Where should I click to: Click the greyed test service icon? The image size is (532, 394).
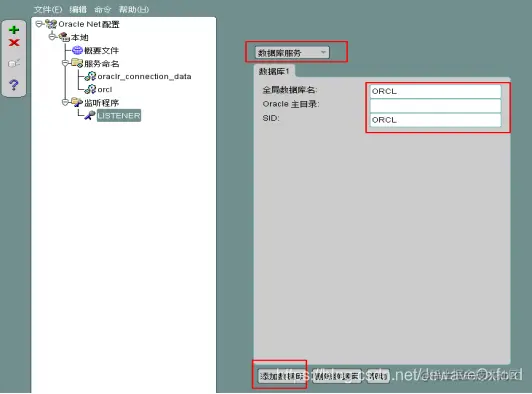[x=14, y=63]
